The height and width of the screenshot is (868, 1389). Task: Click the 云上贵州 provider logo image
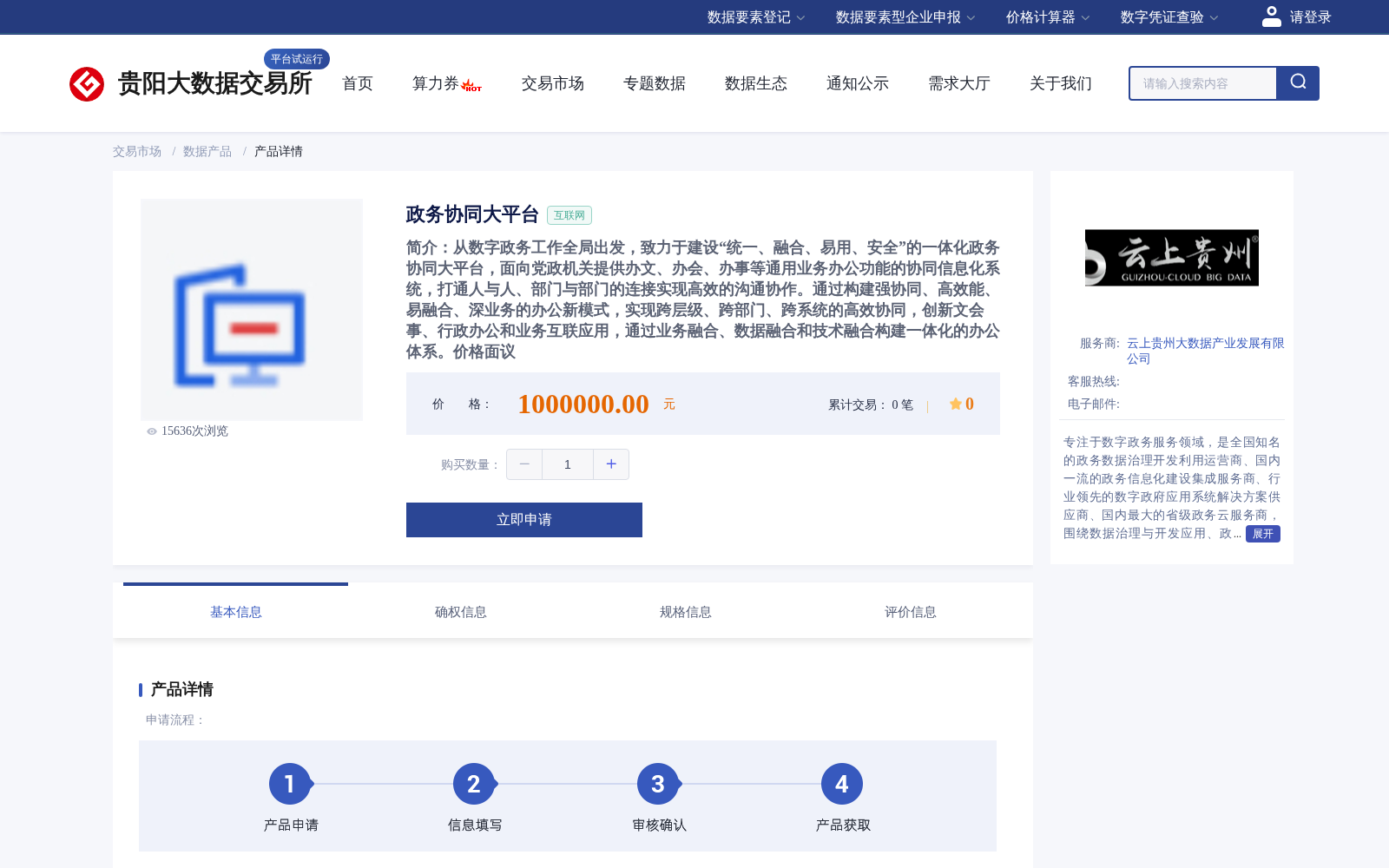click(1172, 258)
